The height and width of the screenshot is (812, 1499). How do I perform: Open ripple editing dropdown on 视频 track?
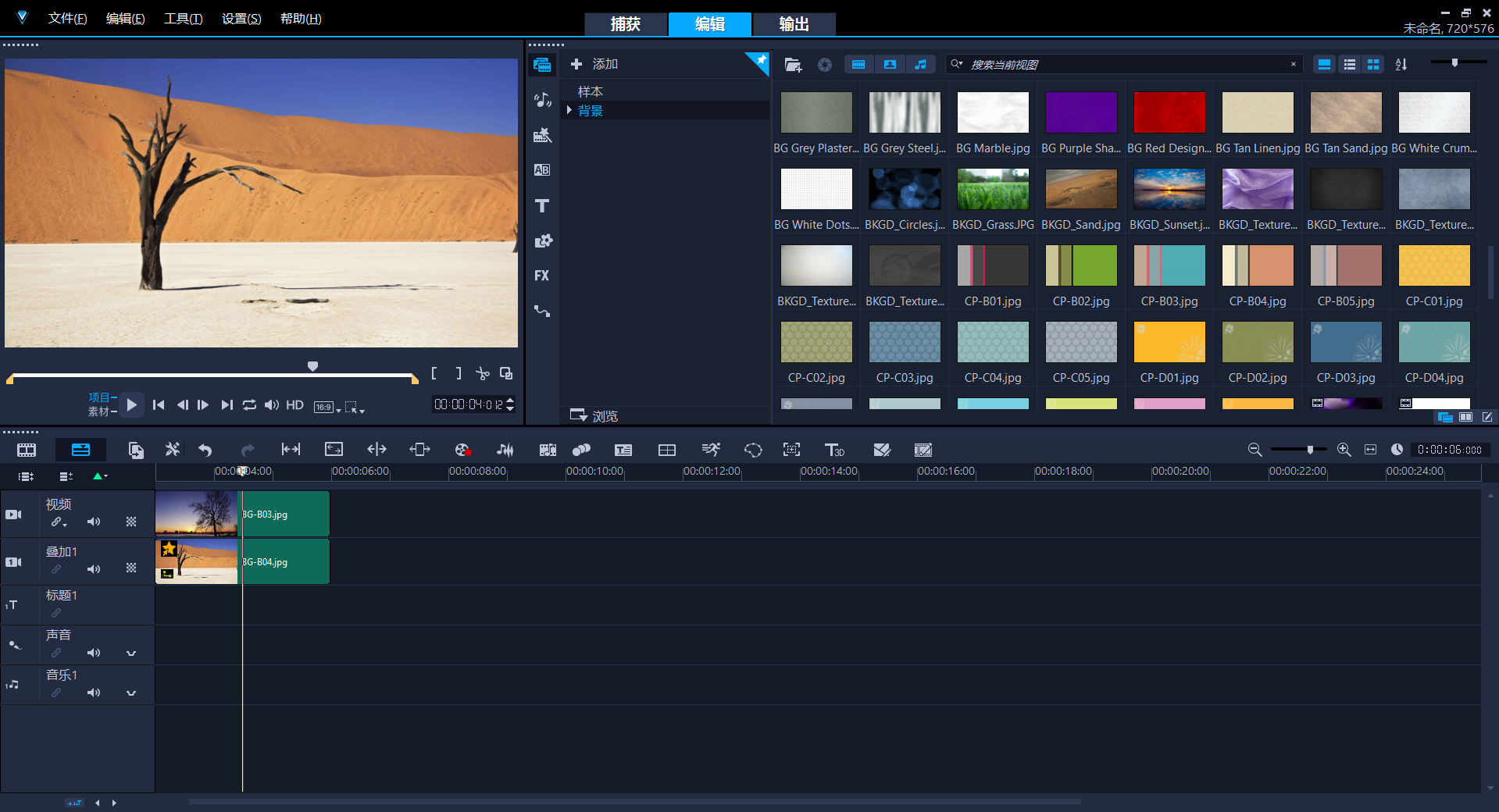[59, 522]
